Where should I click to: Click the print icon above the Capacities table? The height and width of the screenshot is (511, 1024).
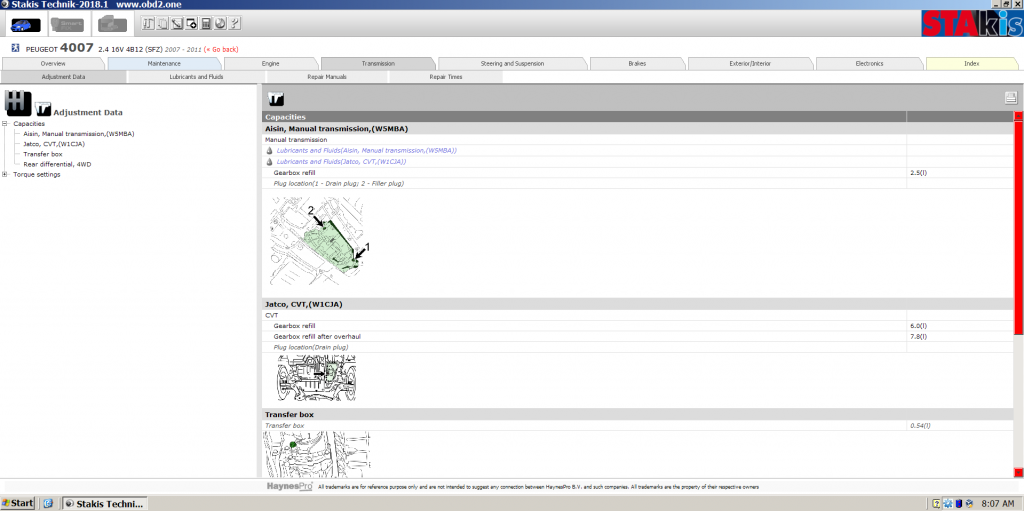[x=1011, y=97]
